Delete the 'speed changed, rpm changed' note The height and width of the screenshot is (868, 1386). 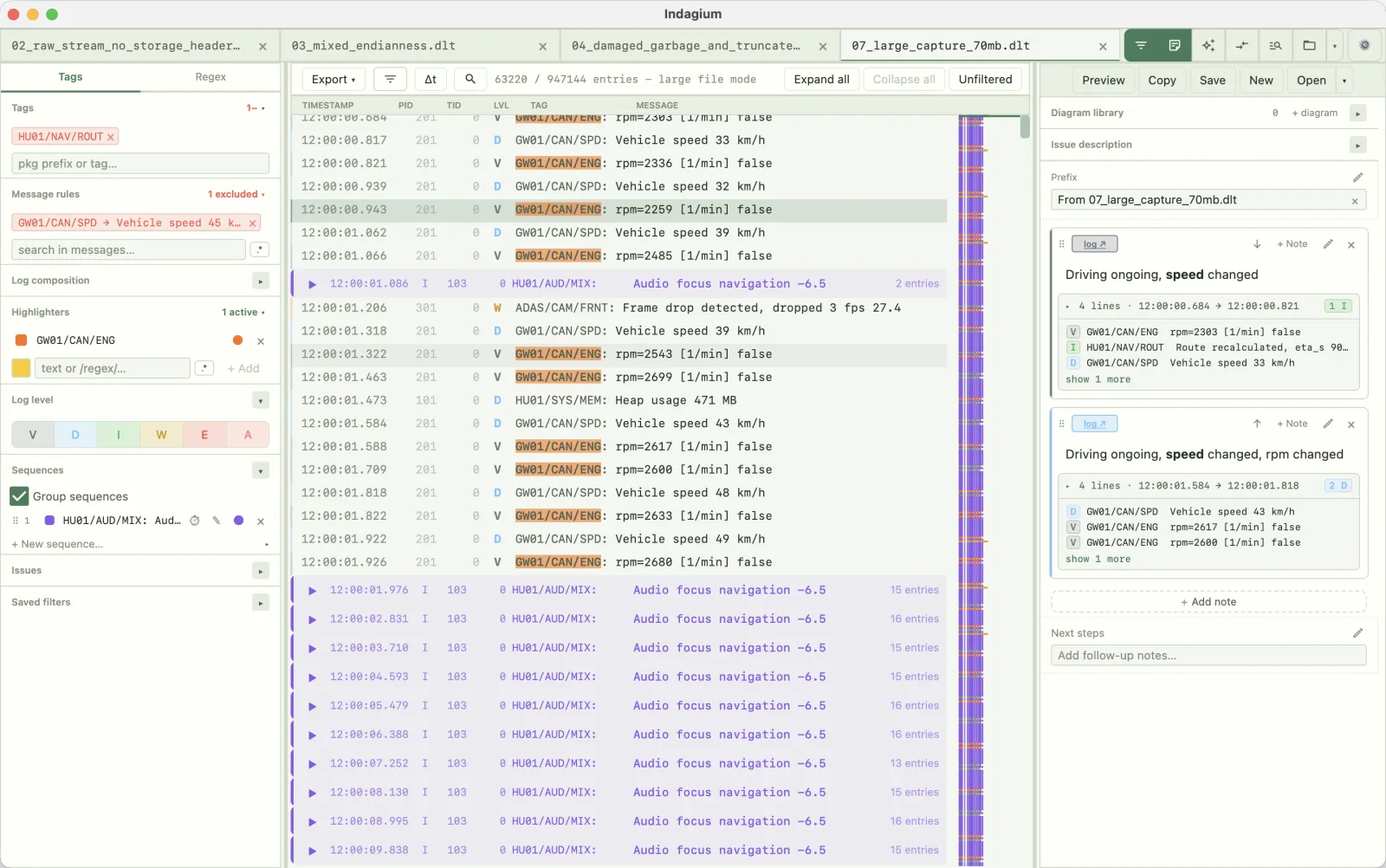[1351, 424]
